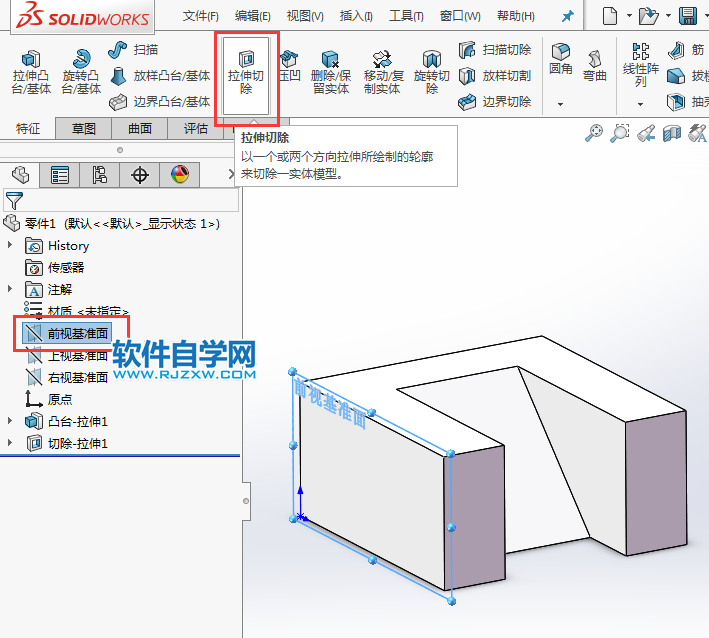Expand the 凸台-拉伸1 feature node
This screenshot has height=638, width=709.
point(10,421)
